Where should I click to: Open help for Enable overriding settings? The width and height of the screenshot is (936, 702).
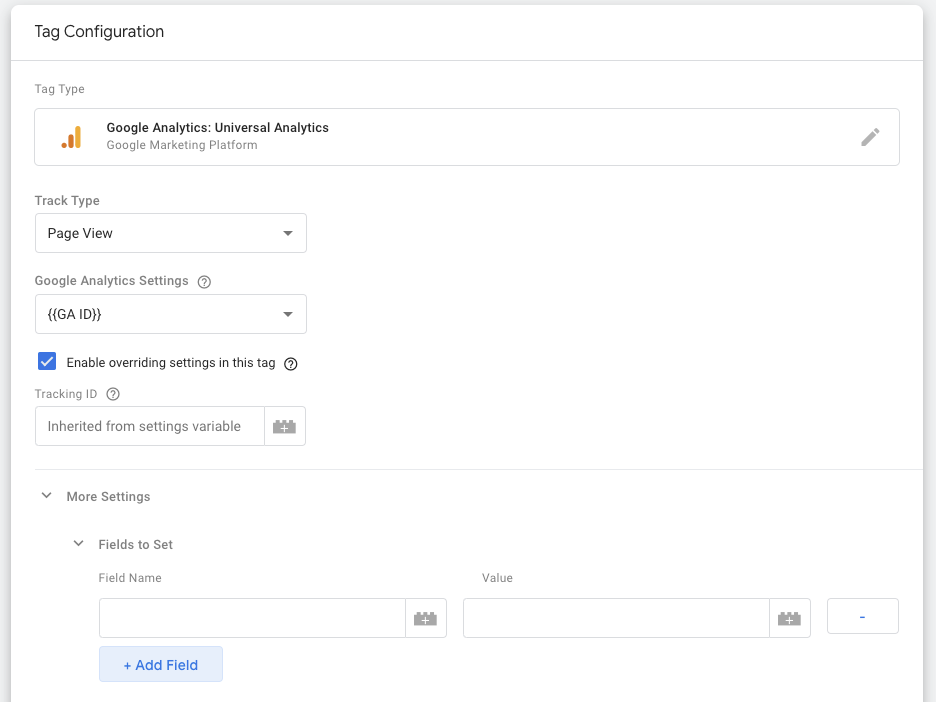click(x=291, y=364)
